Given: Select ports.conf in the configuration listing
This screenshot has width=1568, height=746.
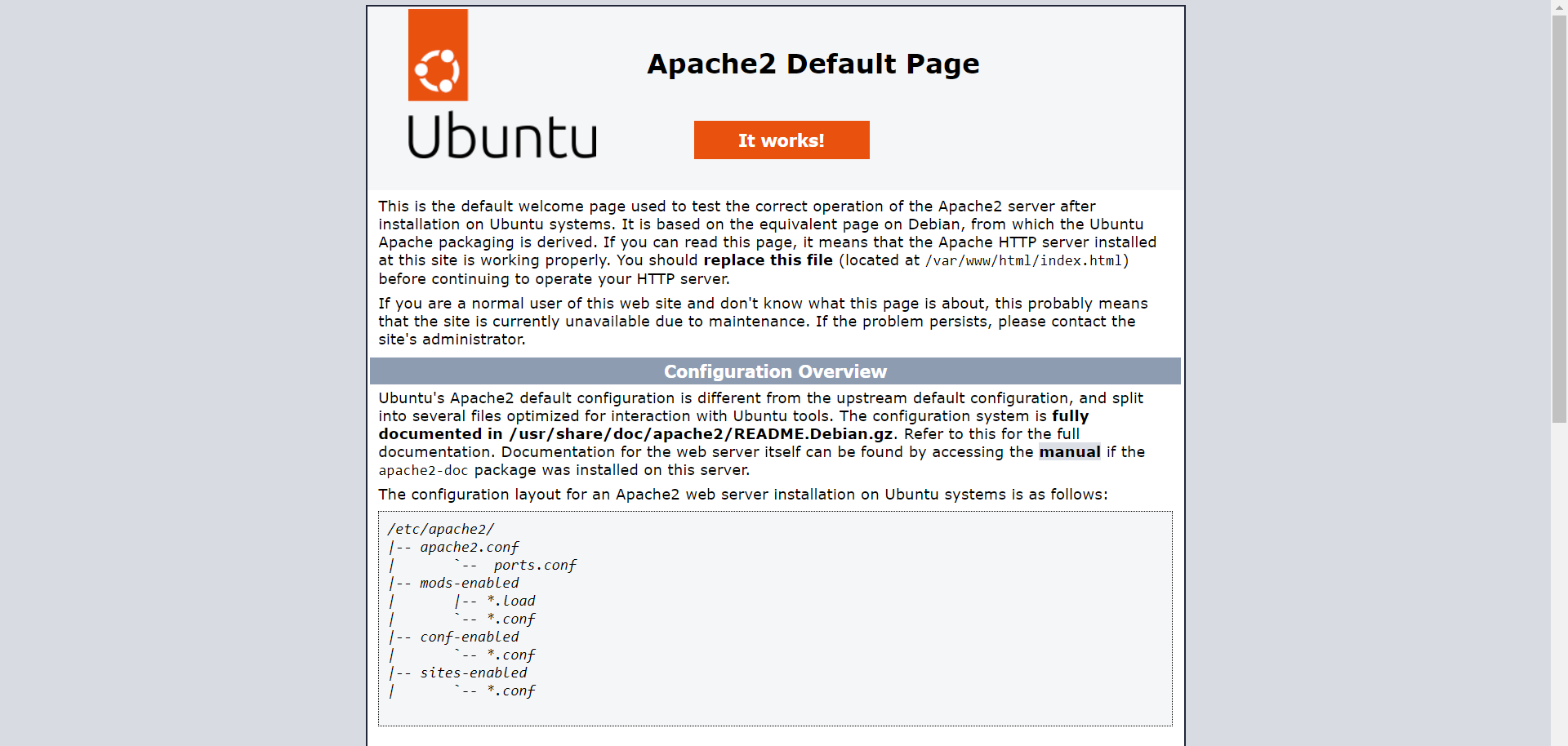Looking at the screenshot, I should click(x=534, y=564).
